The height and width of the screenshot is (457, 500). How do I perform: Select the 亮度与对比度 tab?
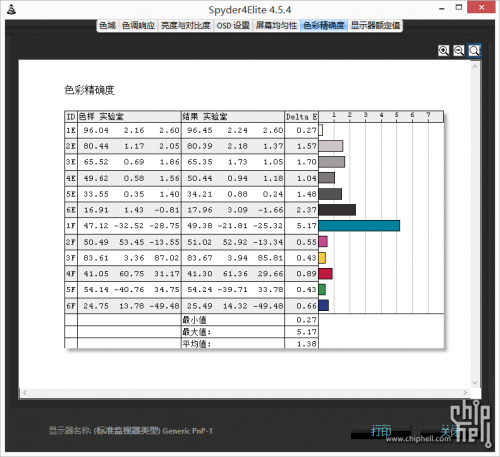tap(186, 25)
